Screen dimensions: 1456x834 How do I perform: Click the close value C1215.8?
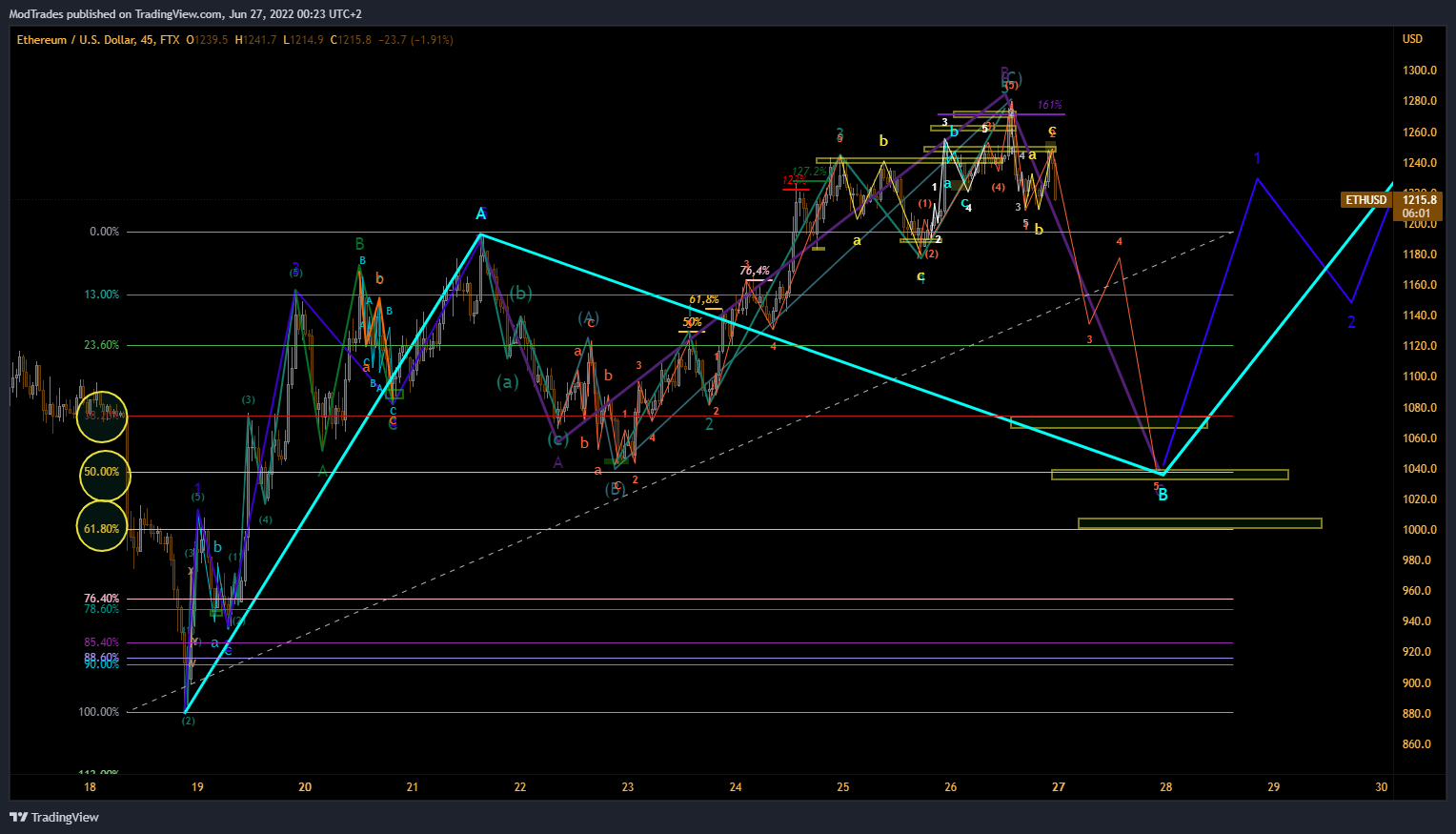click(x=351, y=40)
